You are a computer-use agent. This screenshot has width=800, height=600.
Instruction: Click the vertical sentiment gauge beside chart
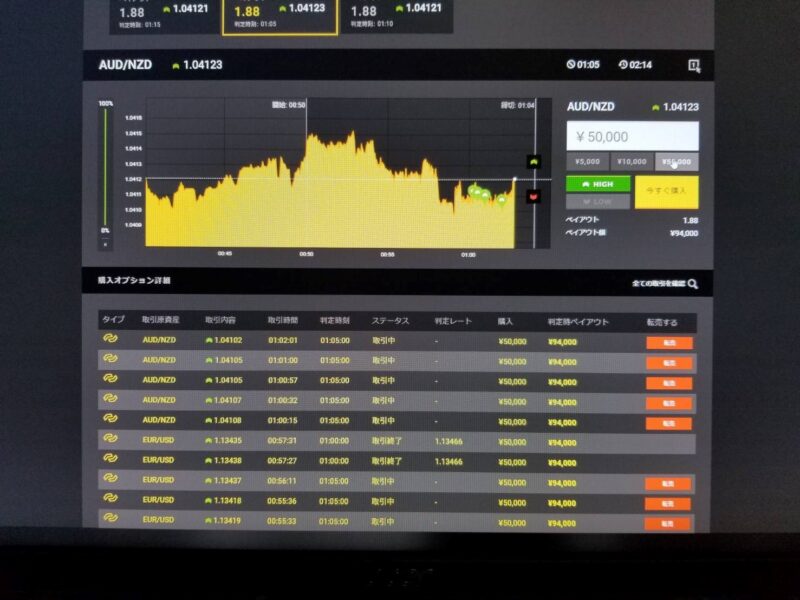coord(105,170)
